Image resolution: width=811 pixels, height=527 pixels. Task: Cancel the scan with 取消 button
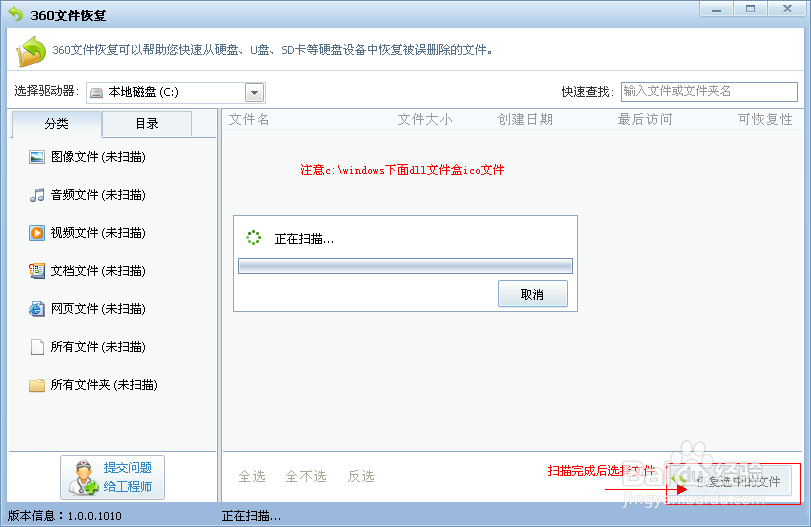(533, 294)
